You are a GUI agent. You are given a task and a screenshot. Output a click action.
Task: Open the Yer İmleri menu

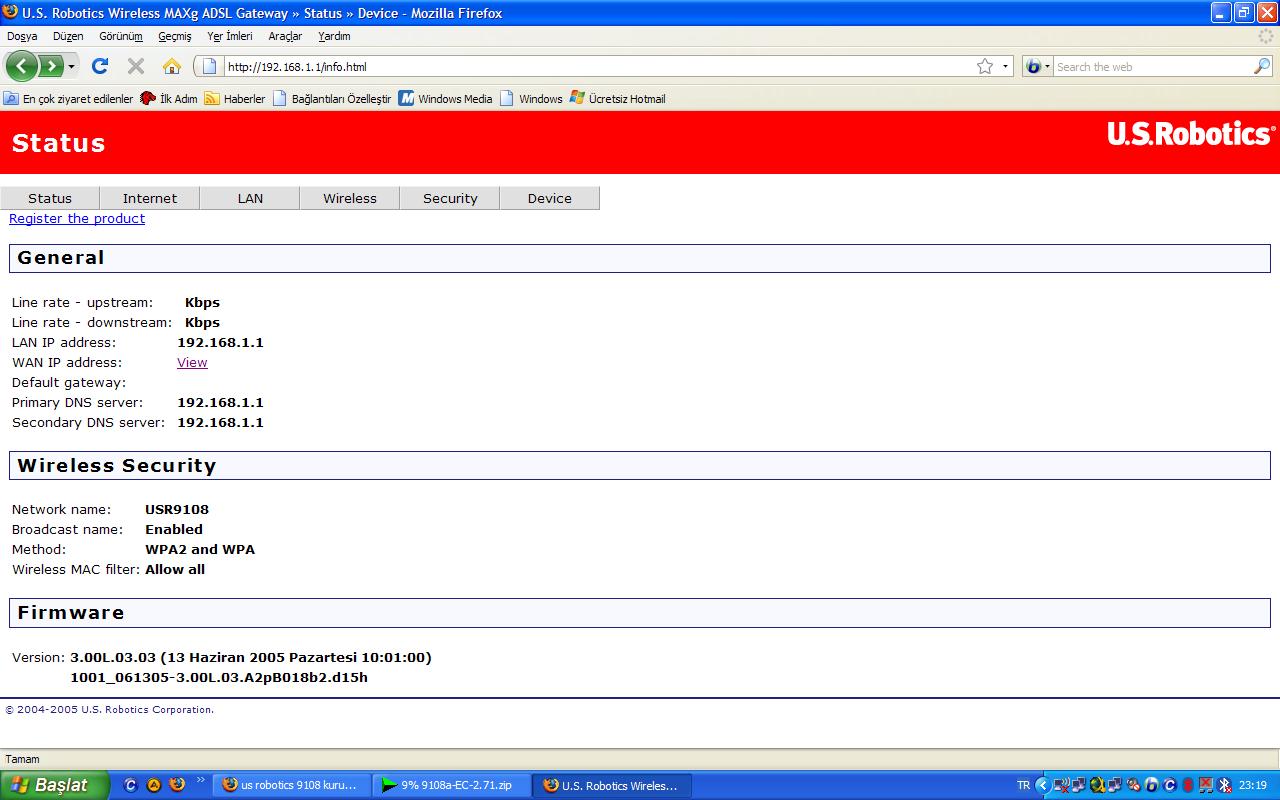[x=230, y=36]
